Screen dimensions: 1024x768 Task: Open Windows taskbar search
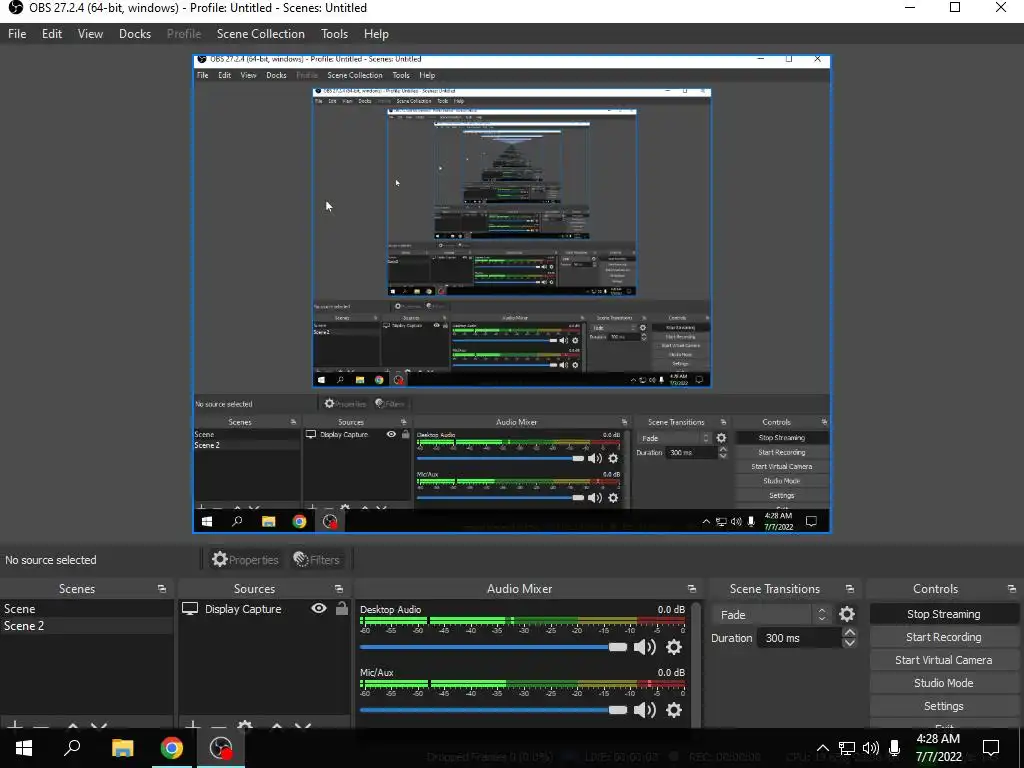click(x=72, y=748)
